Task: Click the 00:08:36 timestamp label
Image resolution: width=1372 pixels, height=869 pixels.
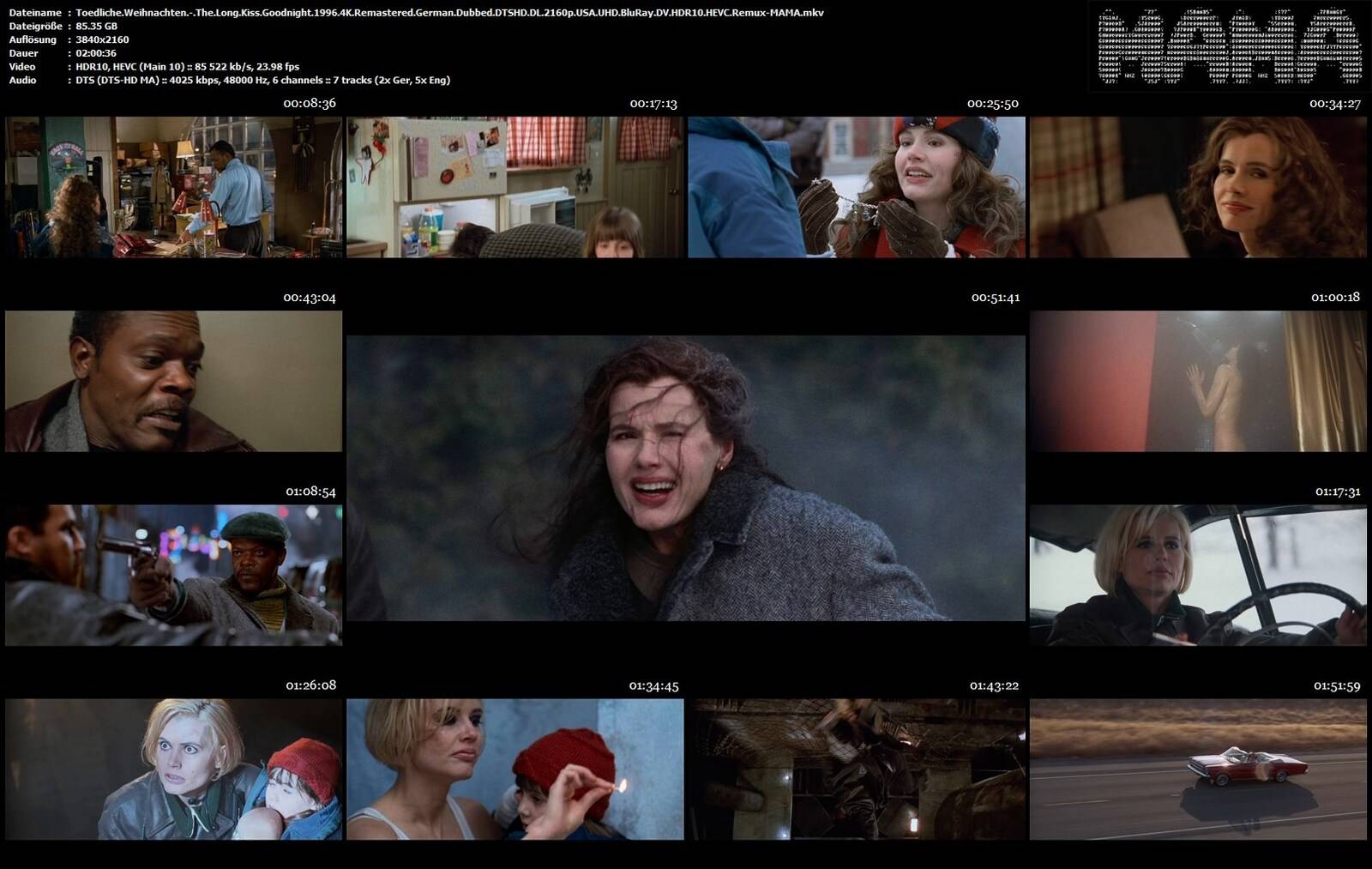Action: 310,103
